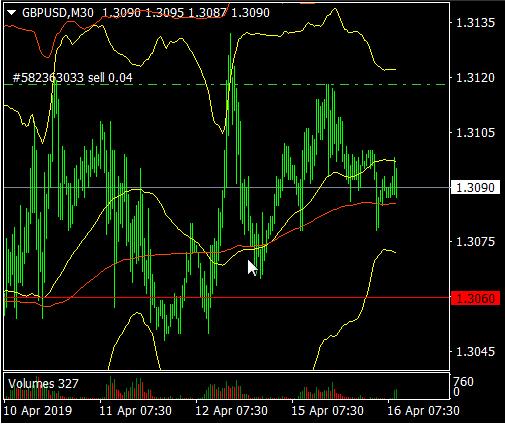Click the 1.3135 price scale label

[x=475, y=23]
